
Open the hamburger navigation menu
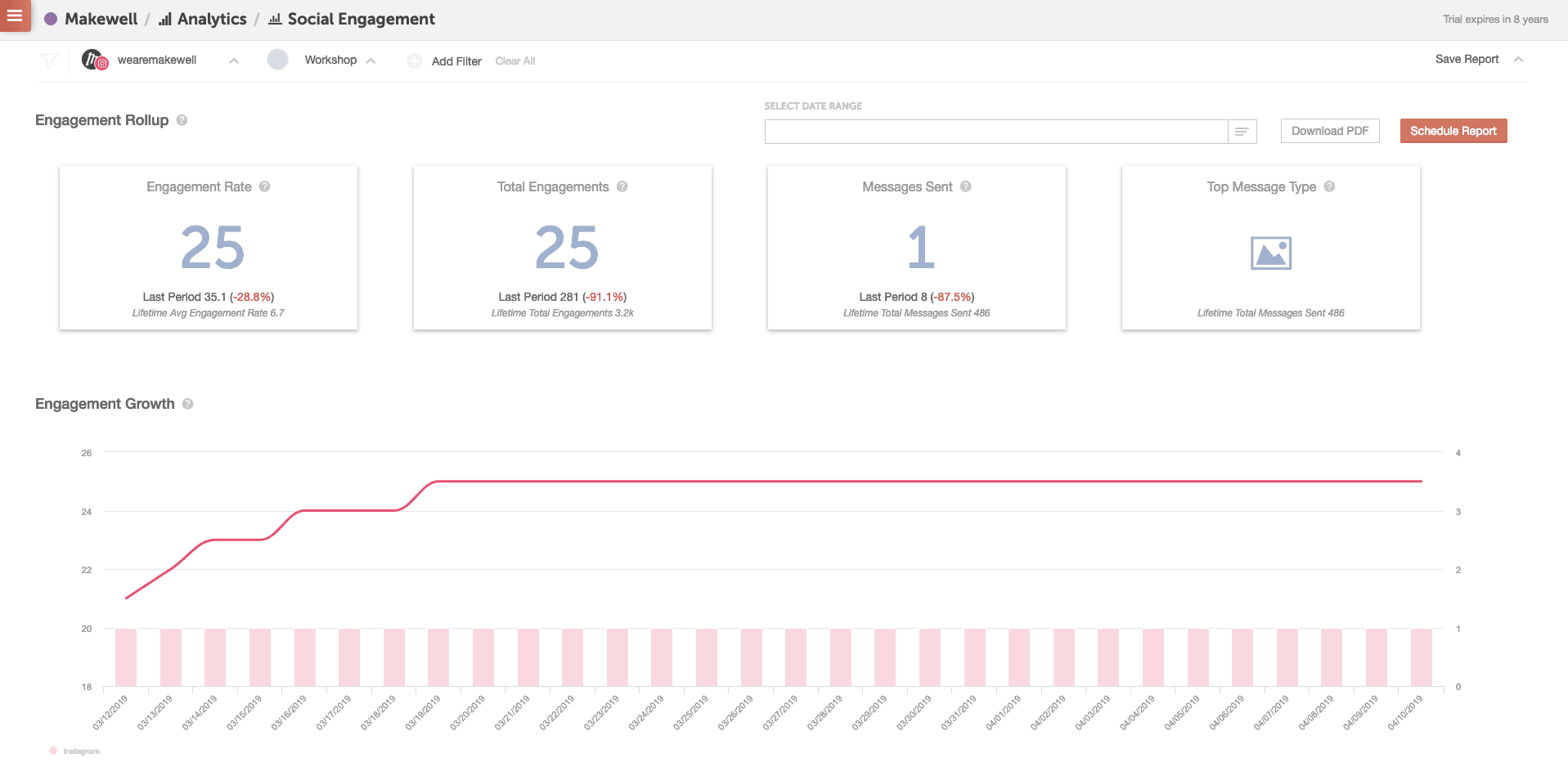[x=15, y=16]
